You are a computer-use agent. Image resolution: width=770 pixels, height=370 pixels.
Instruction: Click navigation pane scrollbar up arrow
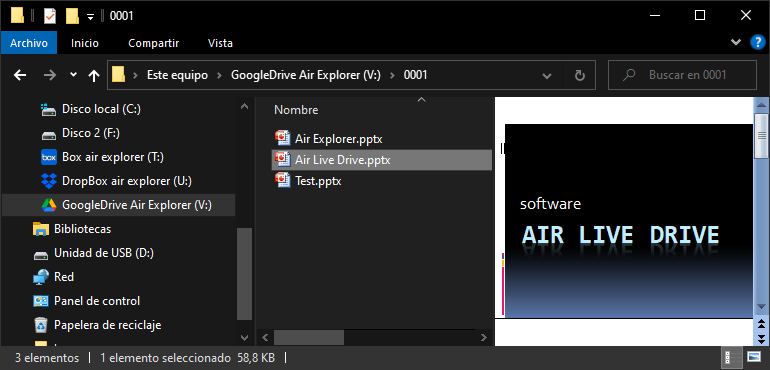(244, 106)
